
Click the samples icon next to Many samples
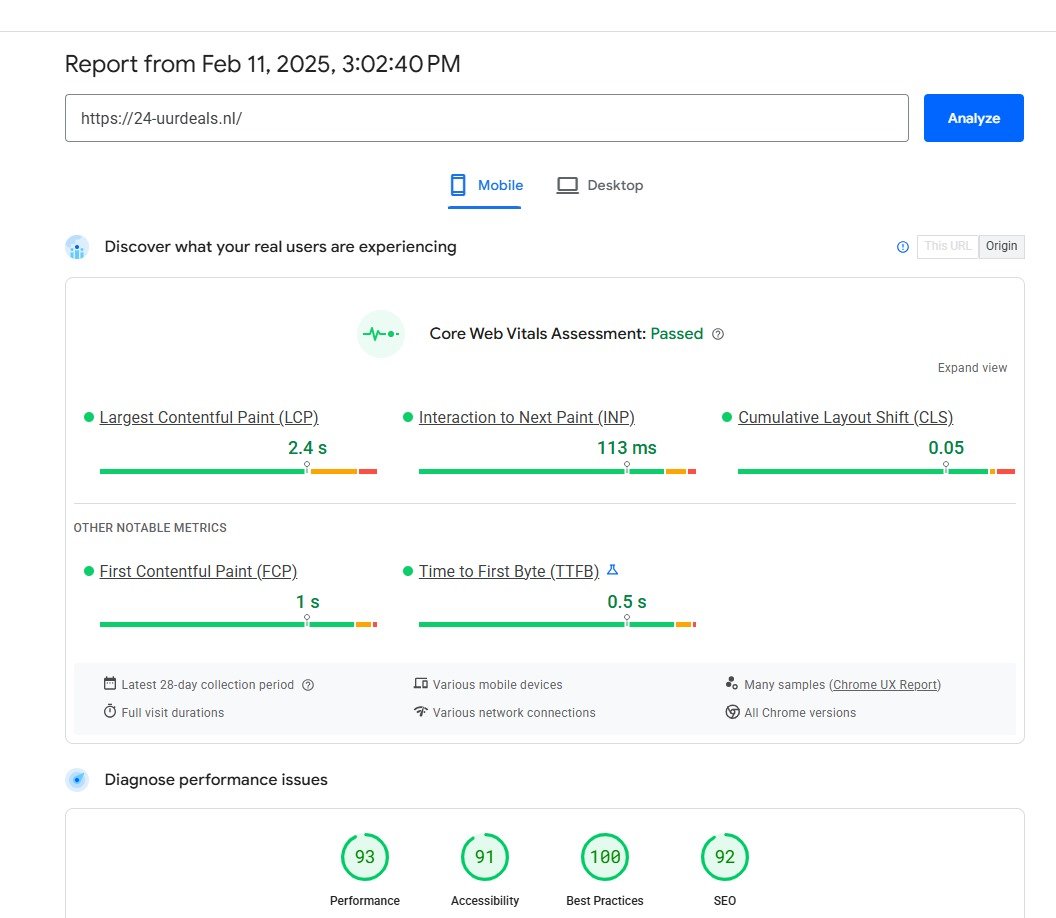(731, 684)
